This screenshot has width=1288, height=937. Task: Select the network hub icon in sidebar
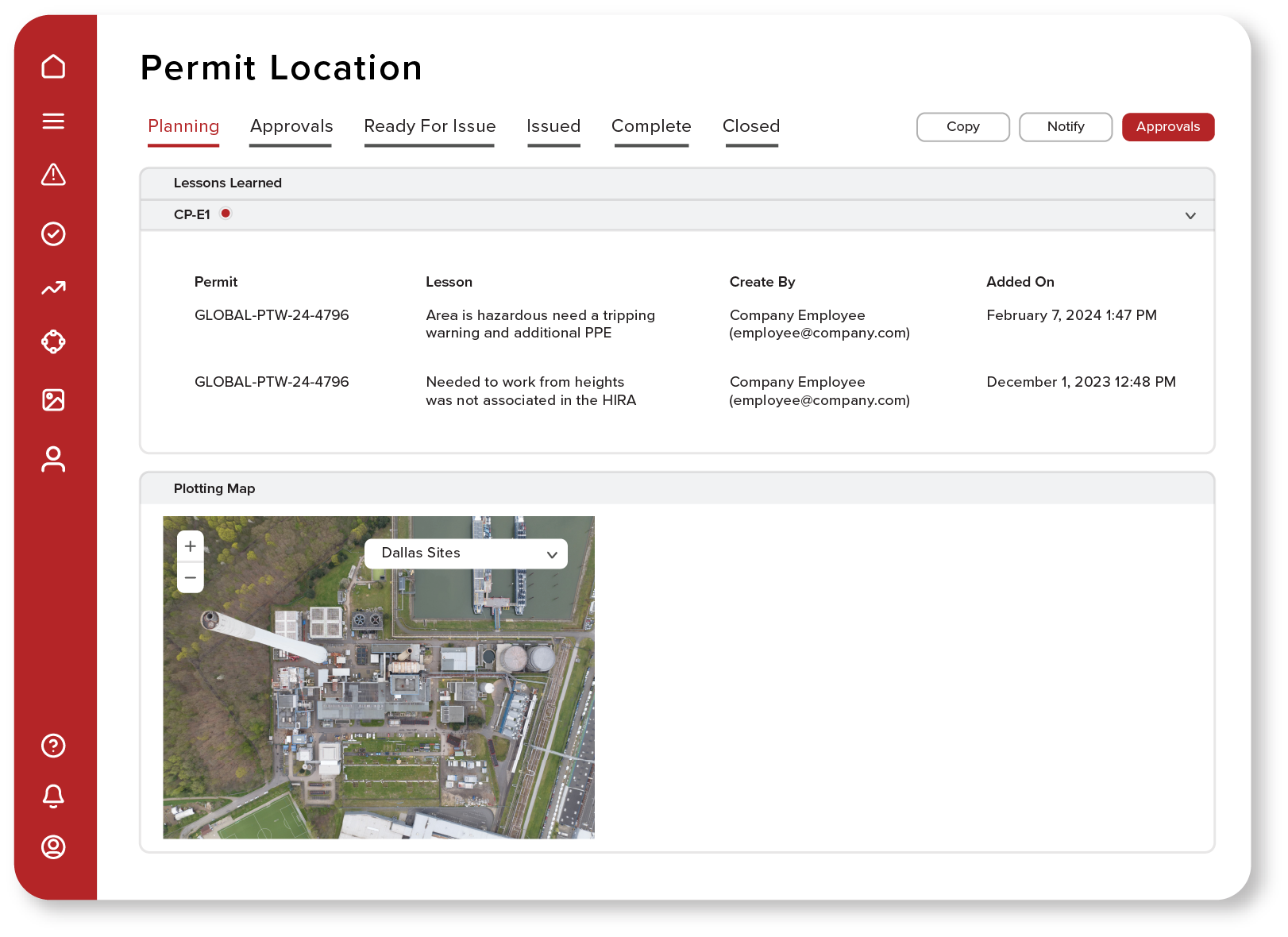(53, 341)
